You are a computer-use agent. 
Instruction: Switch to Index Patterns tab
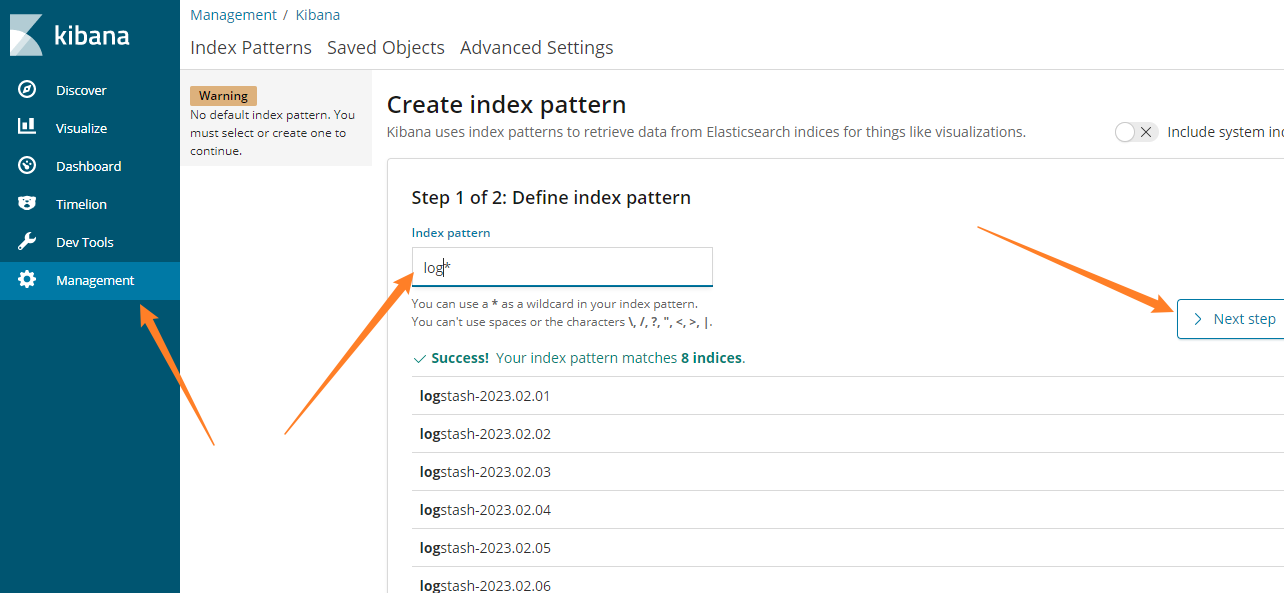coord(251,48)
